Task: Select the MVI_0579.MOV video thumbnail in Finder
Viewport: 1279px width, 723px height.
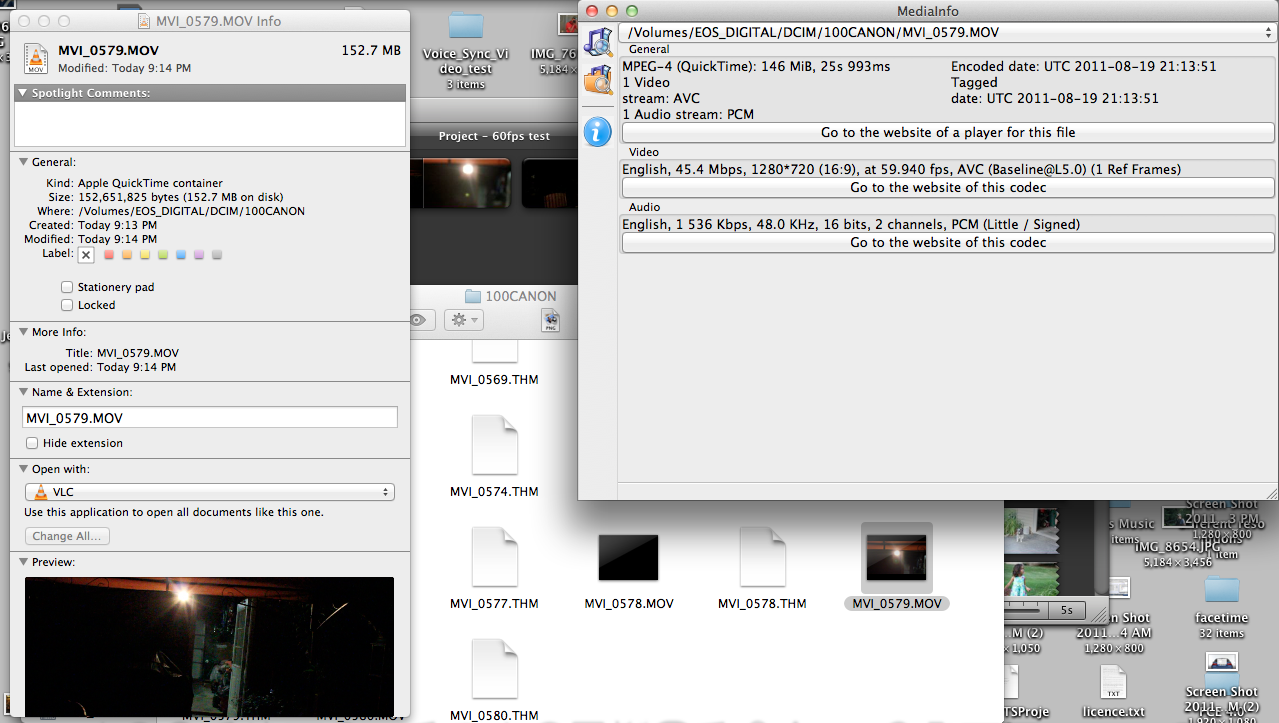Action: tap(896, 558)
